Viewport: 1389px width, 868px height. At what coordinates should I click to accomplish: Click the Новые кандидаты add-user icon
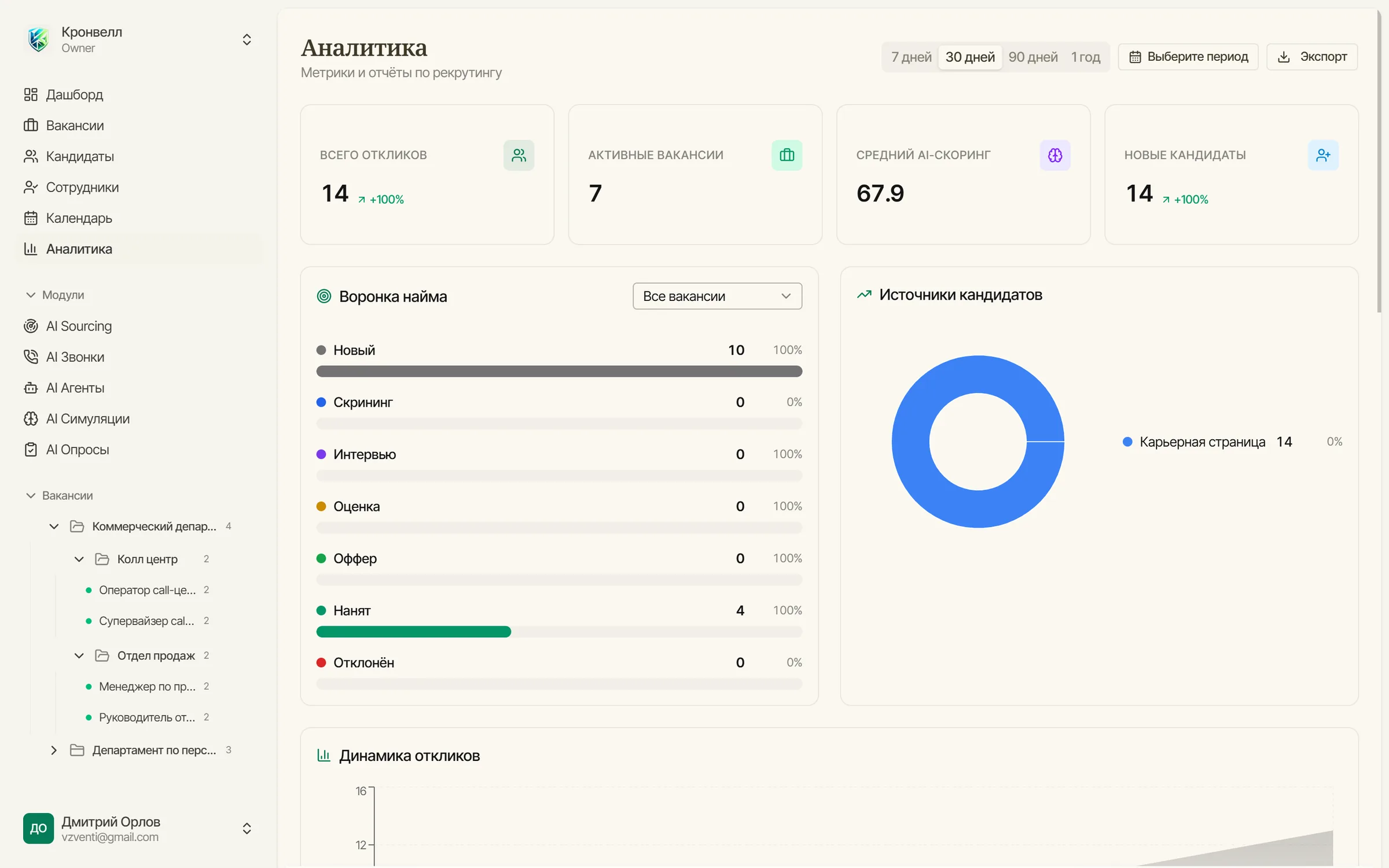point(1323,155)
